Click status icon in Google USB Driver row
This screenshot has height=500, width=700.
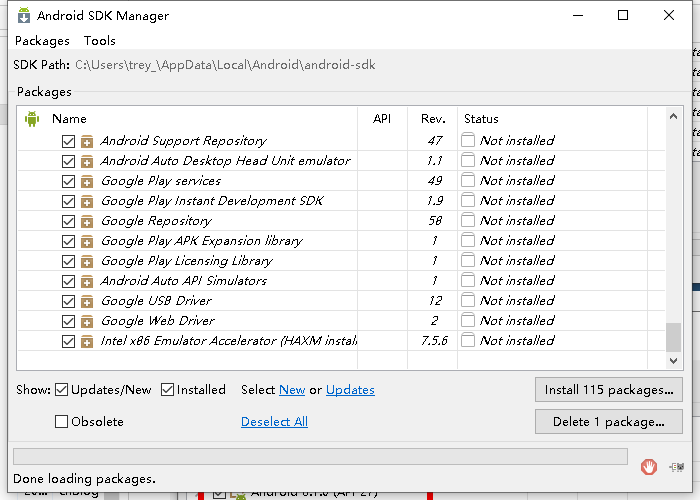click(467, 300)
